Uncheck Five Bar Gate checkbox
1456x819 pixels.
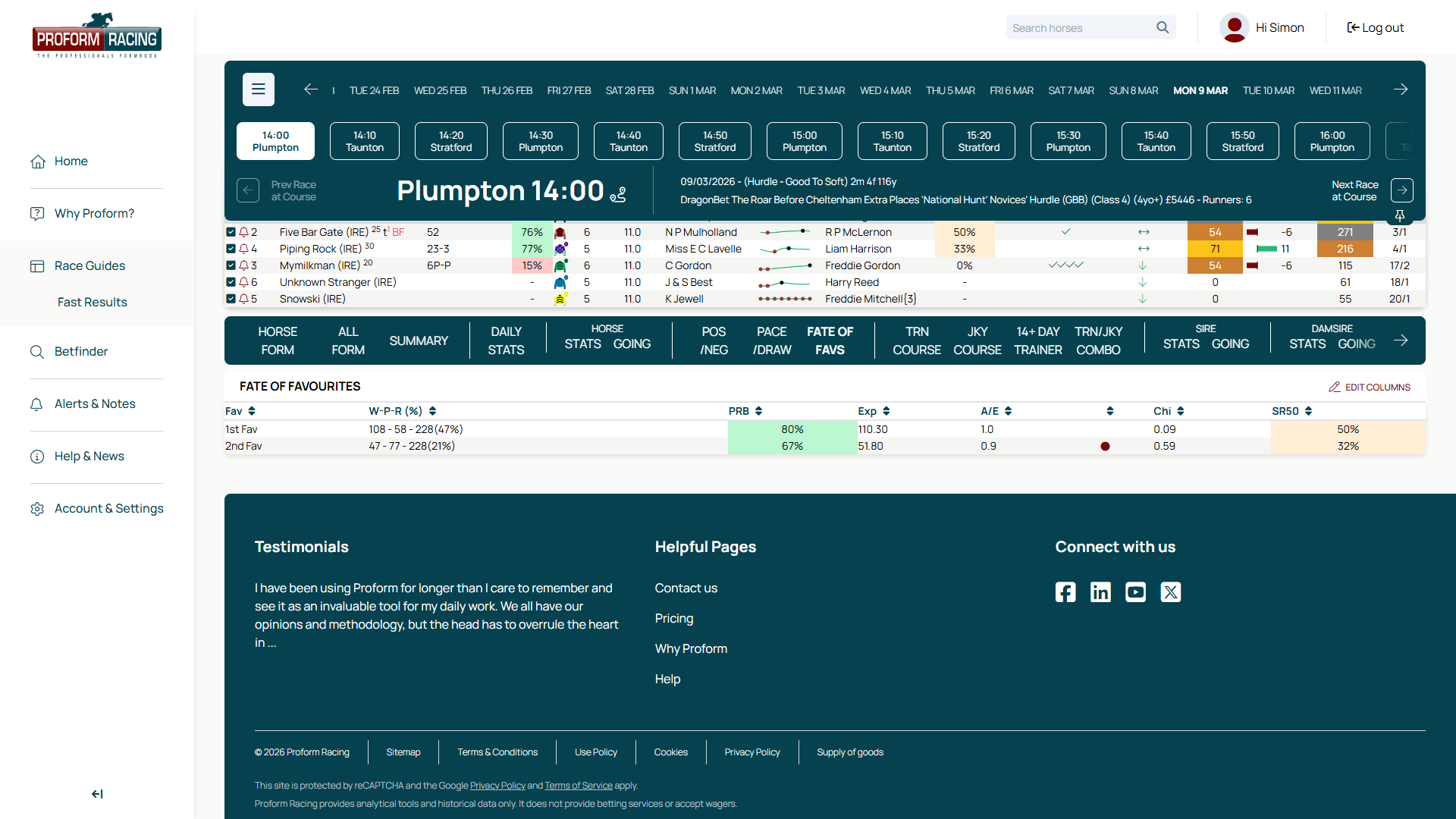coord(231,232)
